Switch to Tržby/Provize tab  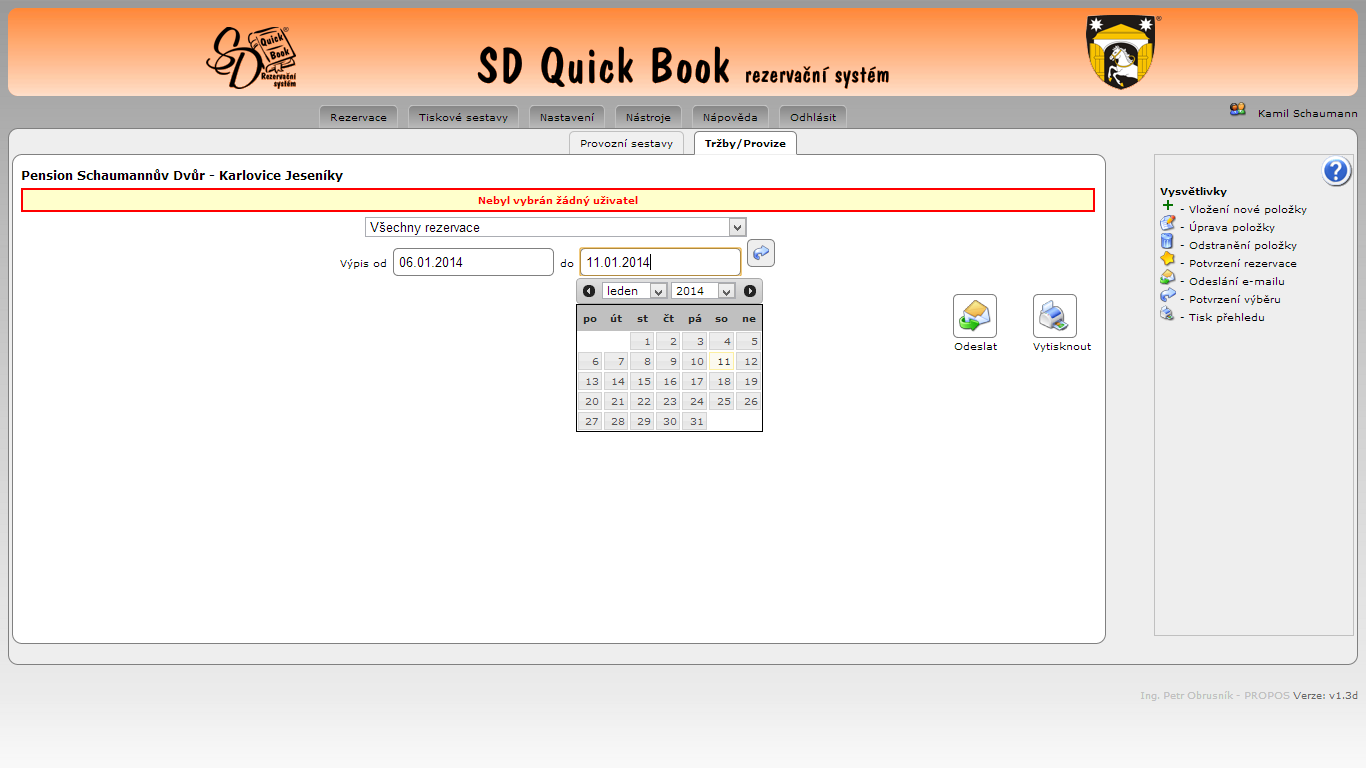(745, 143)
